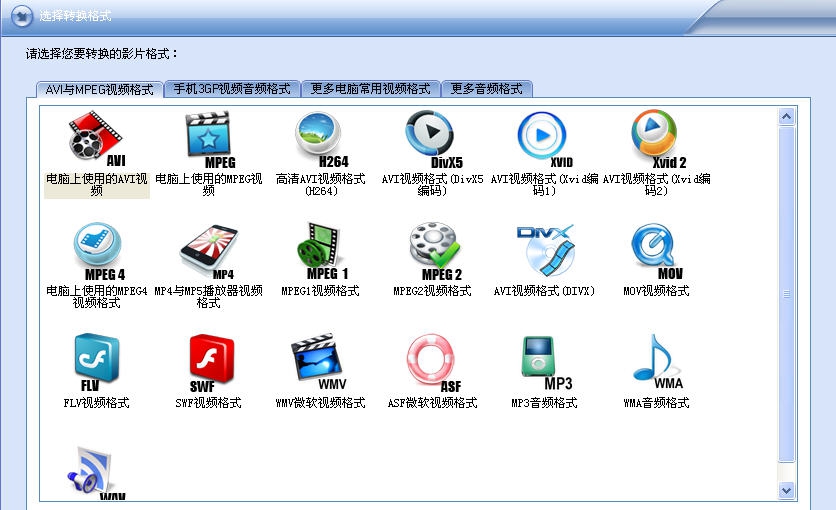Select the AVI film reel format icon
Screen dimensions: 836x510
tap(97, 138)
